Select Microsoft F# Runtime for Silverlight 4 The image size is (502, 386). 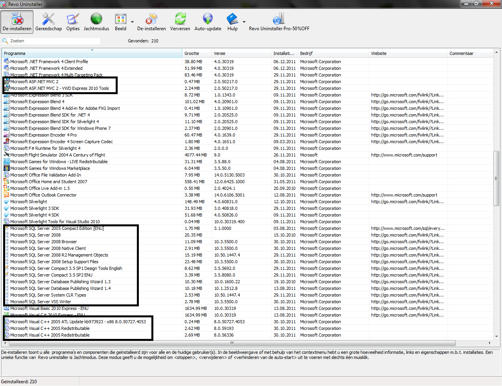[x=45, y=148]
